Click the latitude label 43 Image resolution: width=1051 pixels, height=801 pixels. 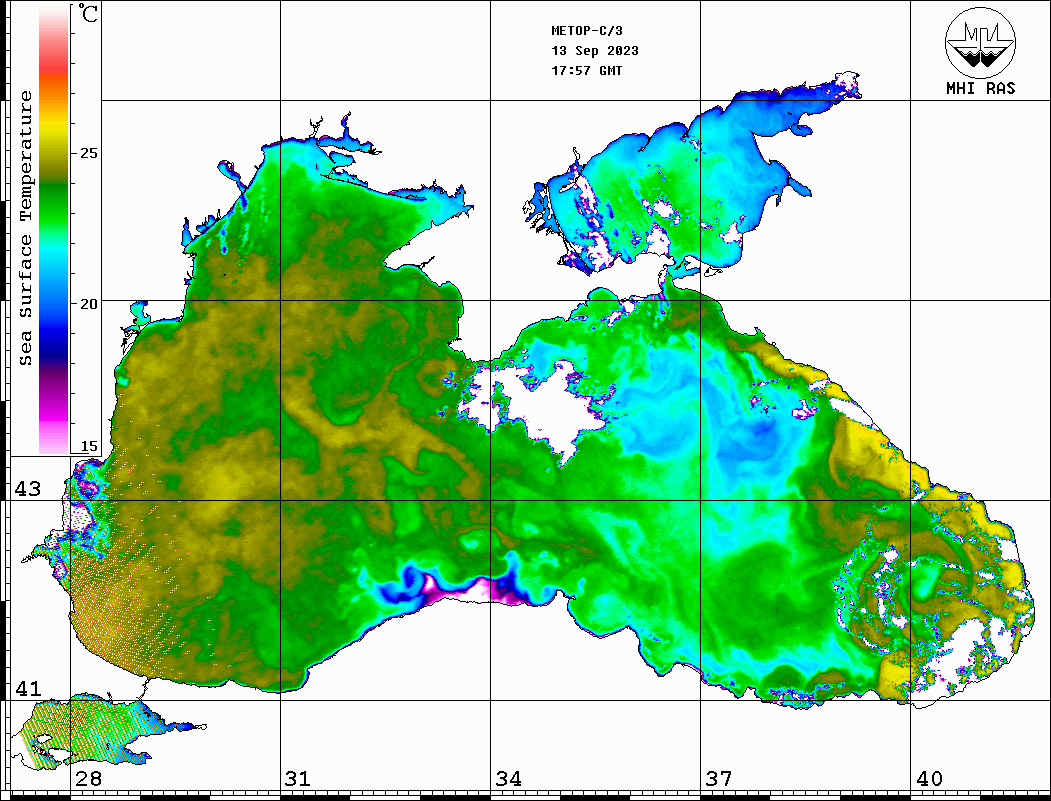[28, 489]
